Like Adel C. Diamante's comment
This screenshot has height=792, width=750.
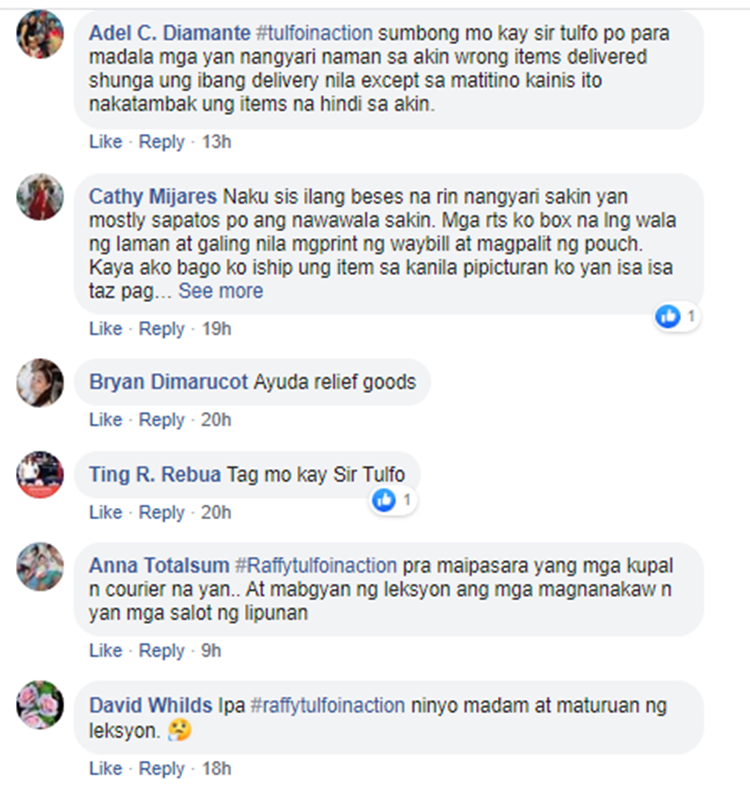click(106, 142)
